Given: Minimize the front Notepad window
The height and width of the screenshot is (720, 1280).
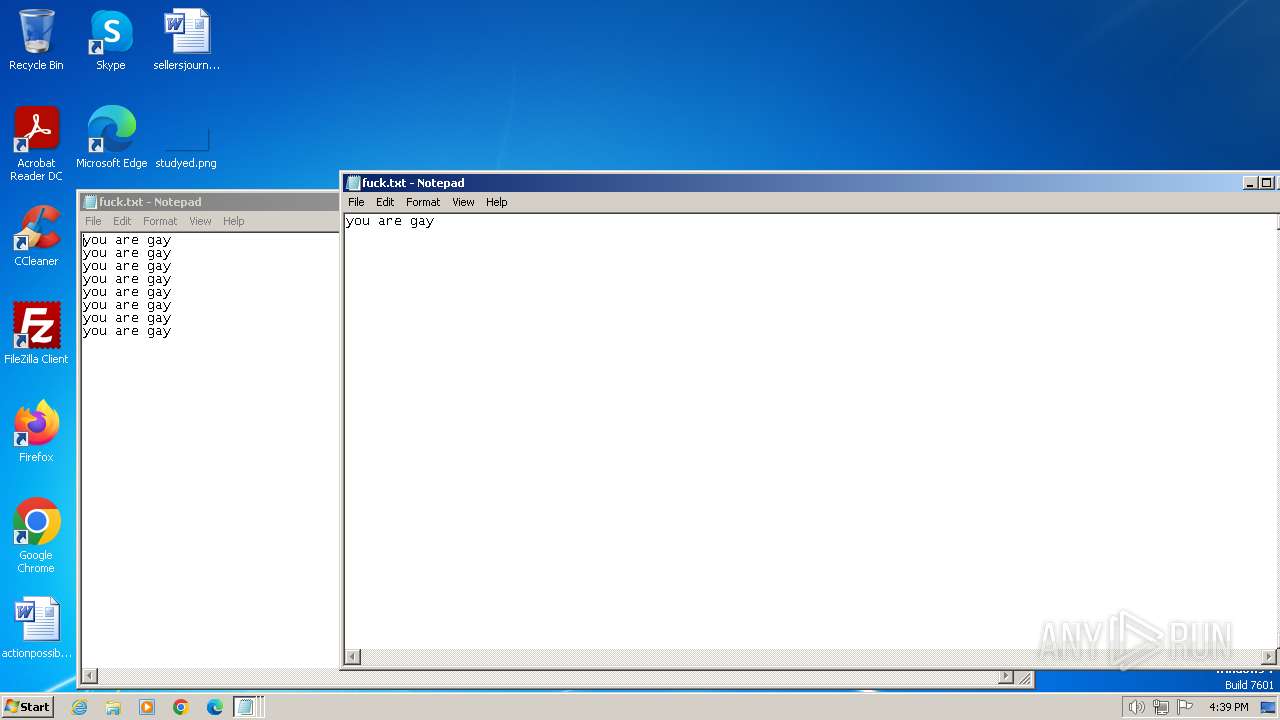Looking at the screenshot, I should point(1250,183).
